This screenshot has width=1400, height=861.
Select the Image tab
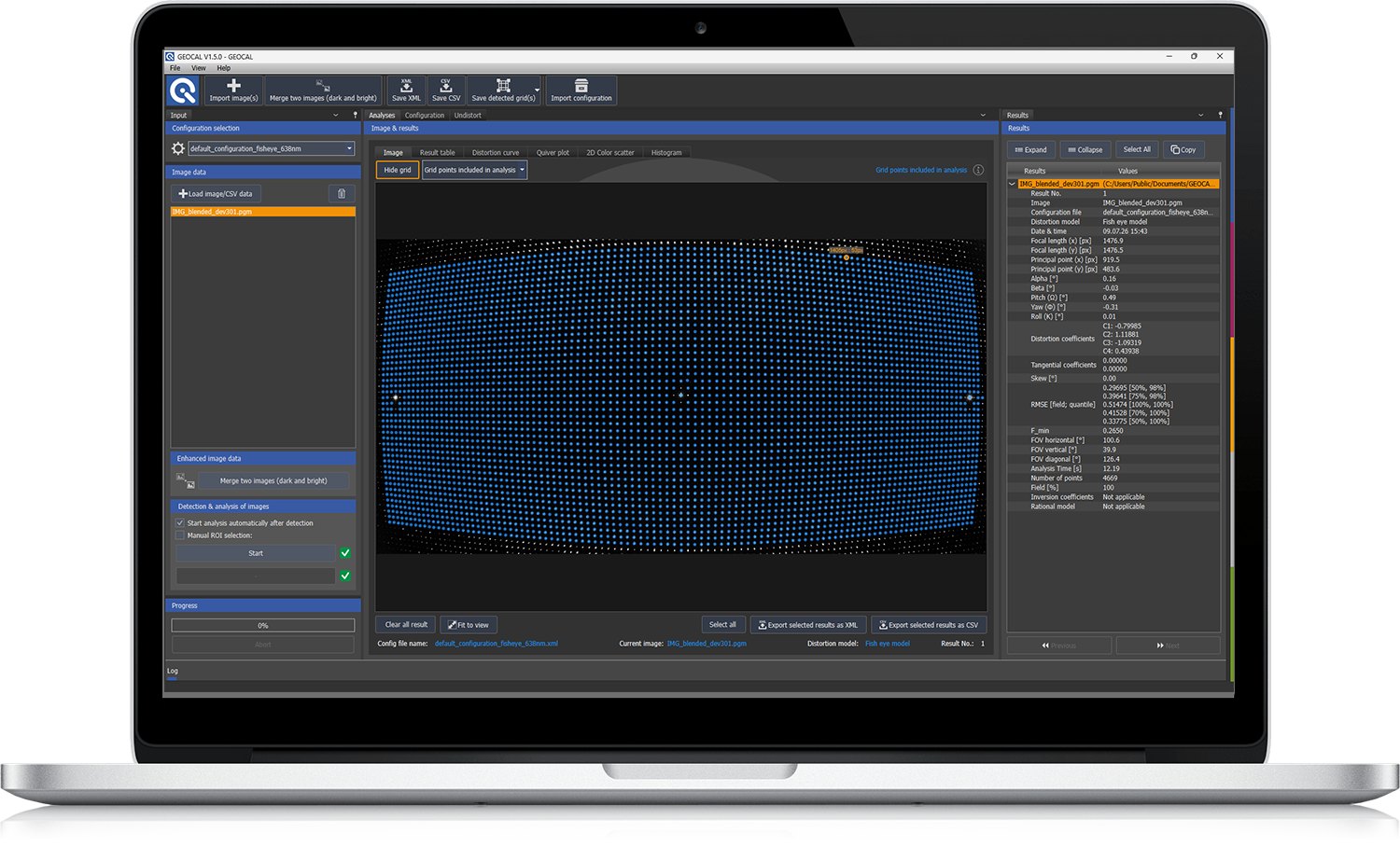coord(393,153)
